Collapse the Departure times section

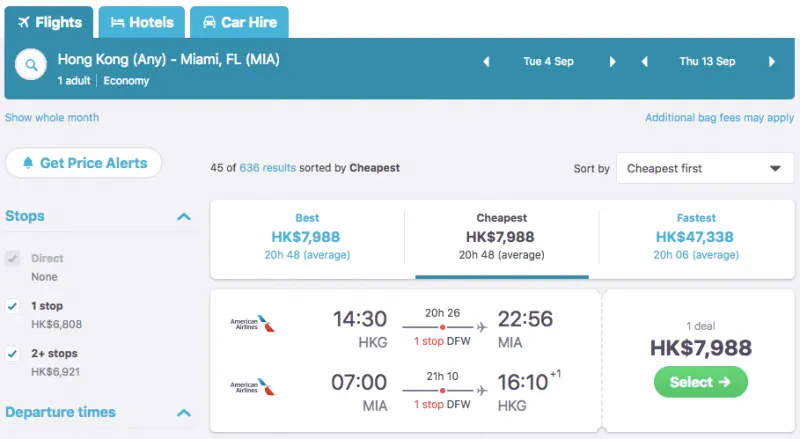[184, 412]
